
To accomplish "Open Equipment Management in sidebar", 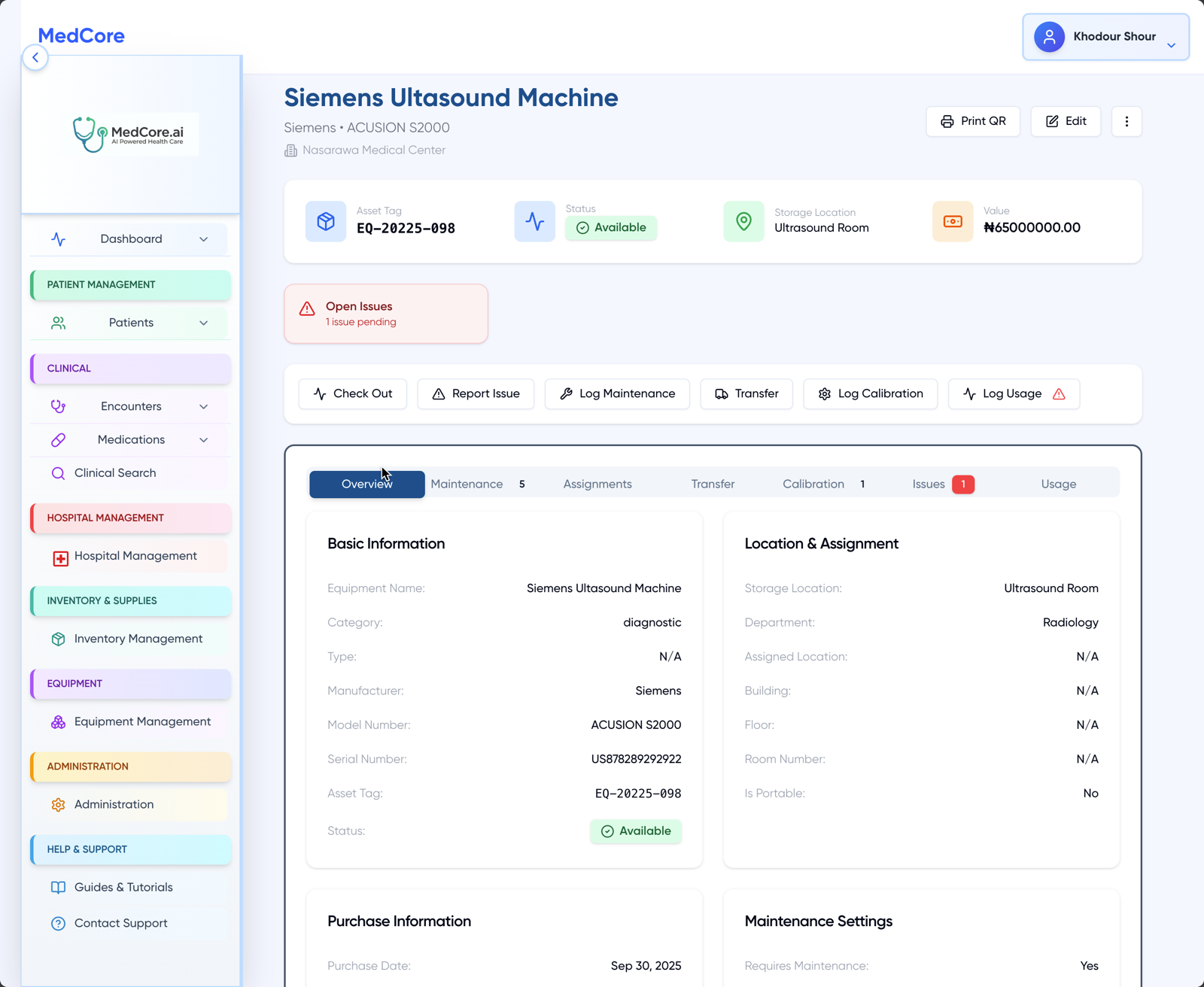I will 142,722.
